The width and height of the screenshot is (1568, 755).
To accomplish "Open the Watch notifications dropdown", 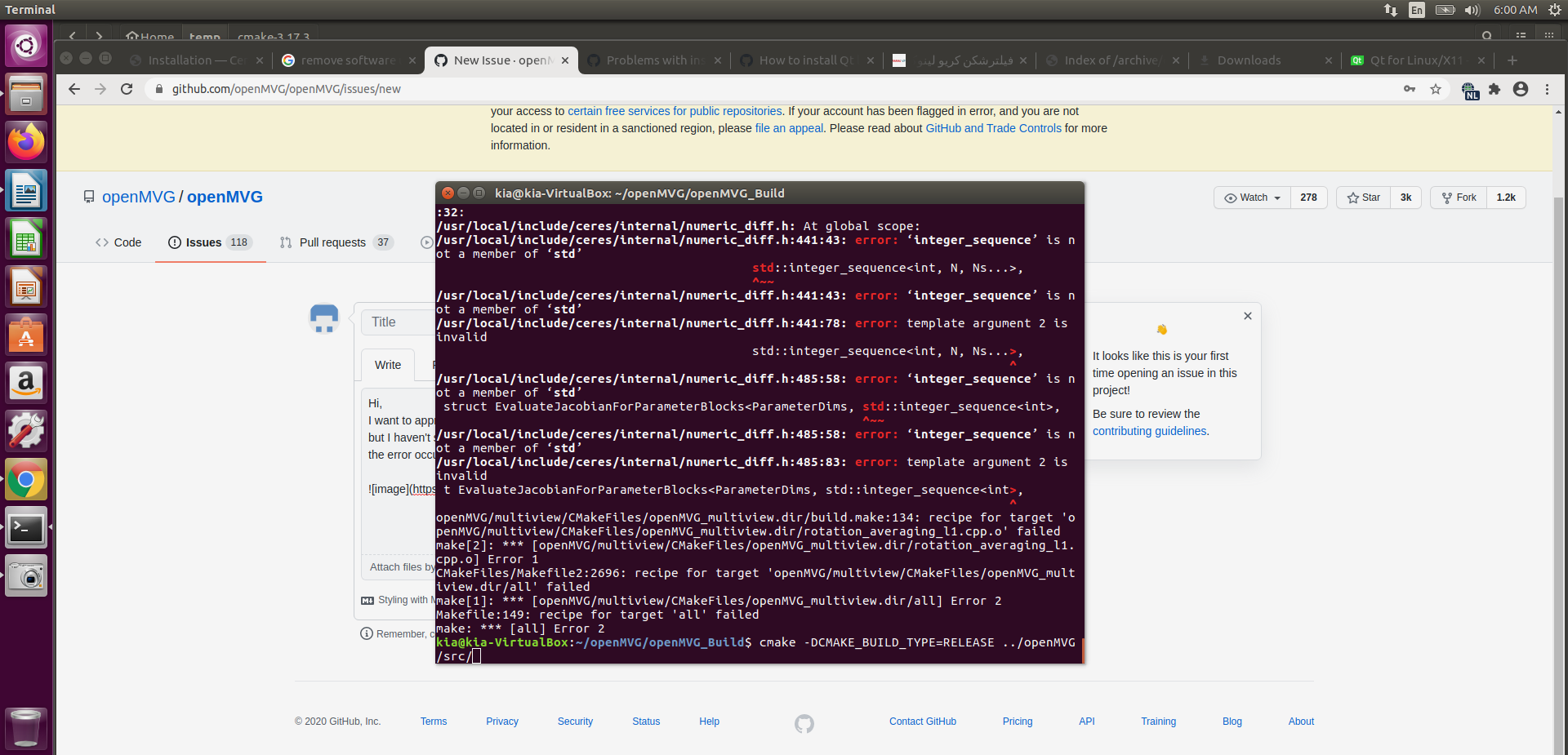I will coord(1251,198).
